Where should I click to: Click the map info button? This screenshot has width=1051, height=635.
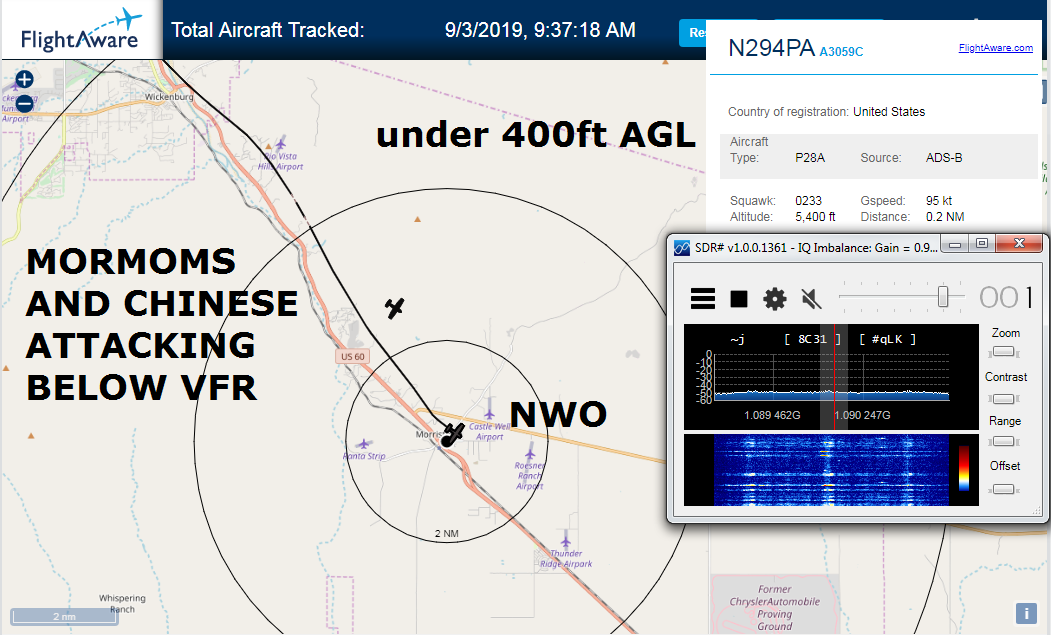1026,613
